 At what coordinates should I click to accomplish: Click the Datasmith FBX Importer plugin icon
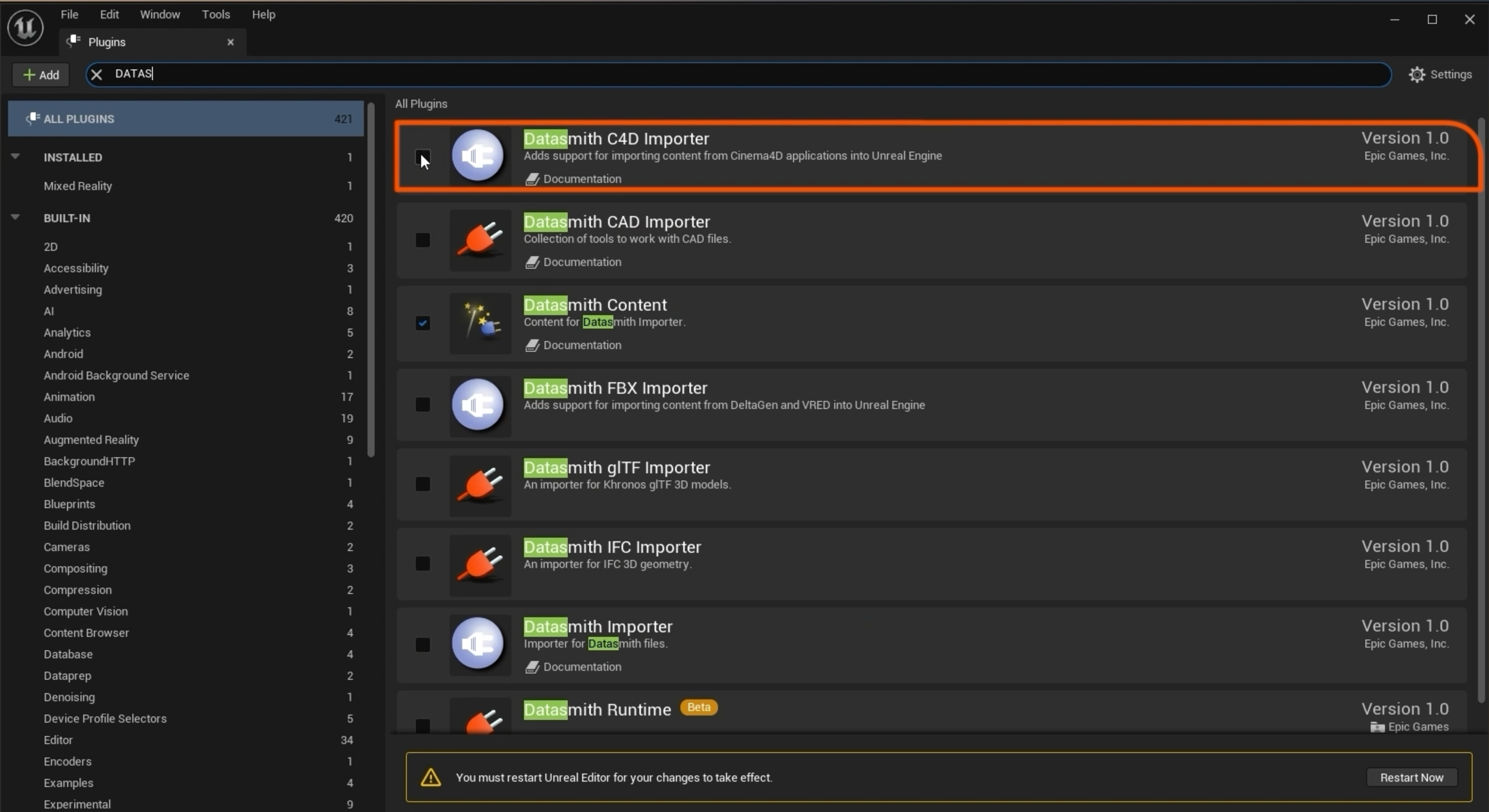[478, 405]
